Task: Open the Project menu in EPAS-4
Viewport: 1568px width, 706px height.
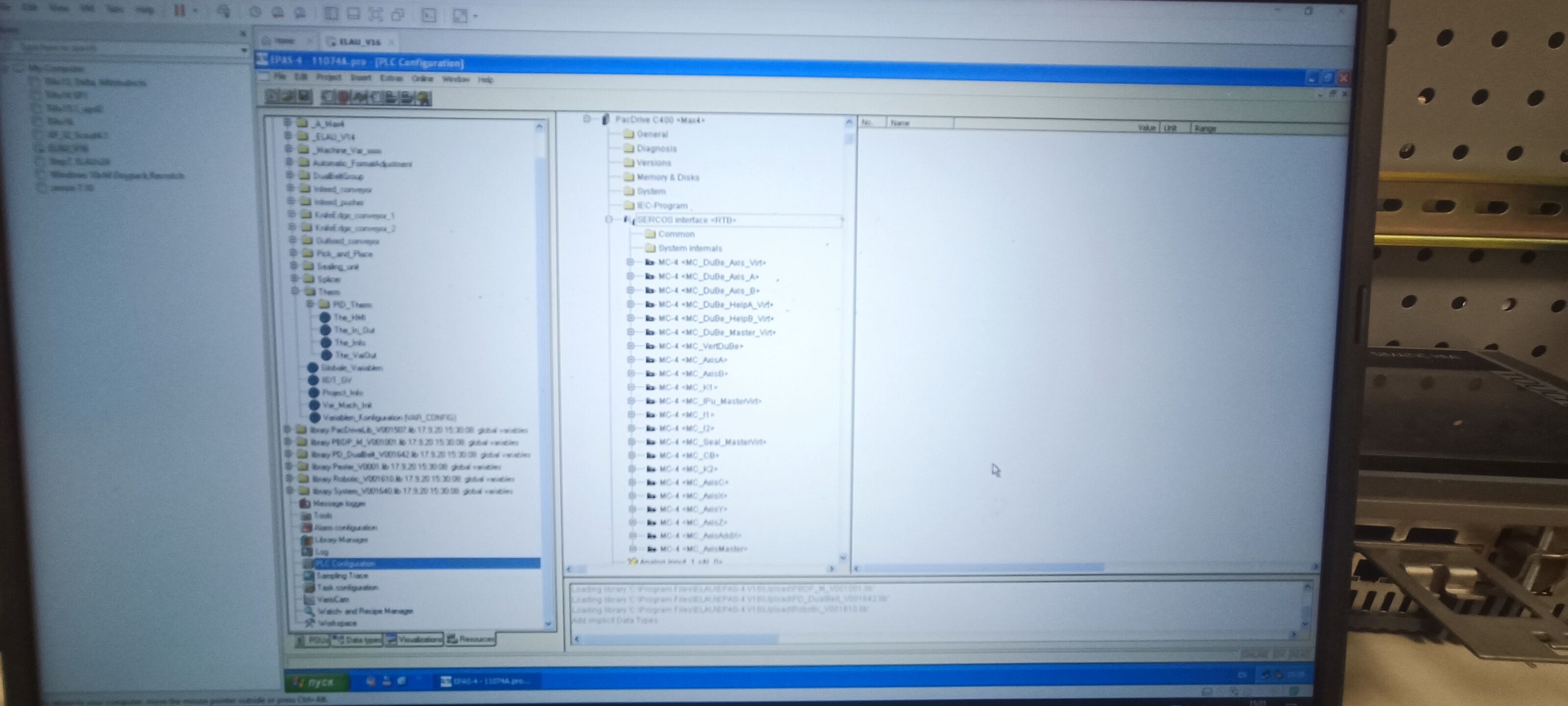Action: coord(329,77)
